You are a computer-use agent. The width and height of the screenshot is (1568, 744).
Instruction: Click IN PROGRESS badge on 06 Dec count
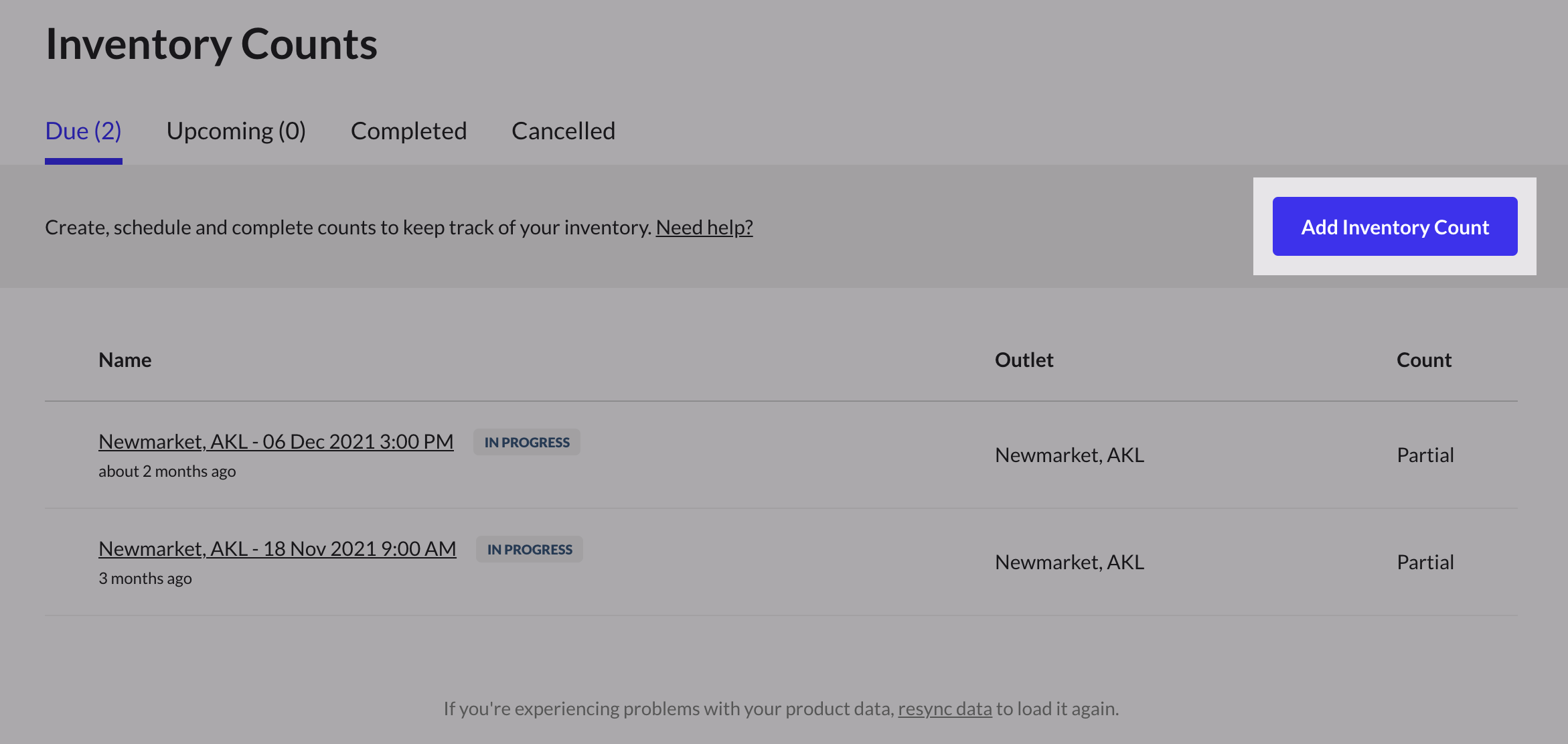point(527,443)
